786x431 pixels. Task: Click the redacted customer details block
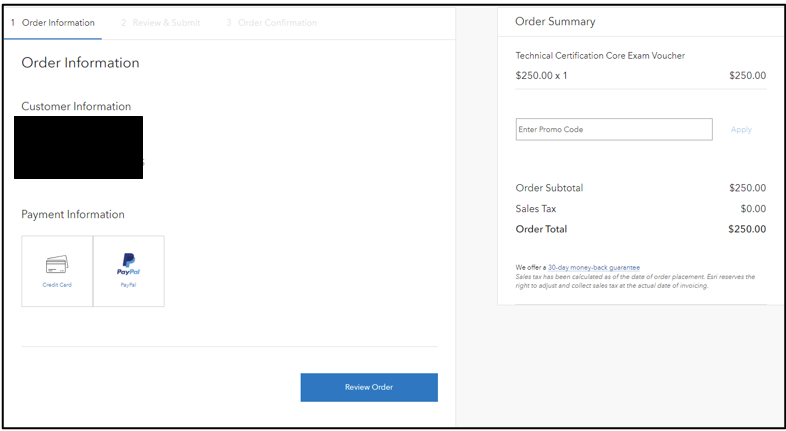click(78, 147)
